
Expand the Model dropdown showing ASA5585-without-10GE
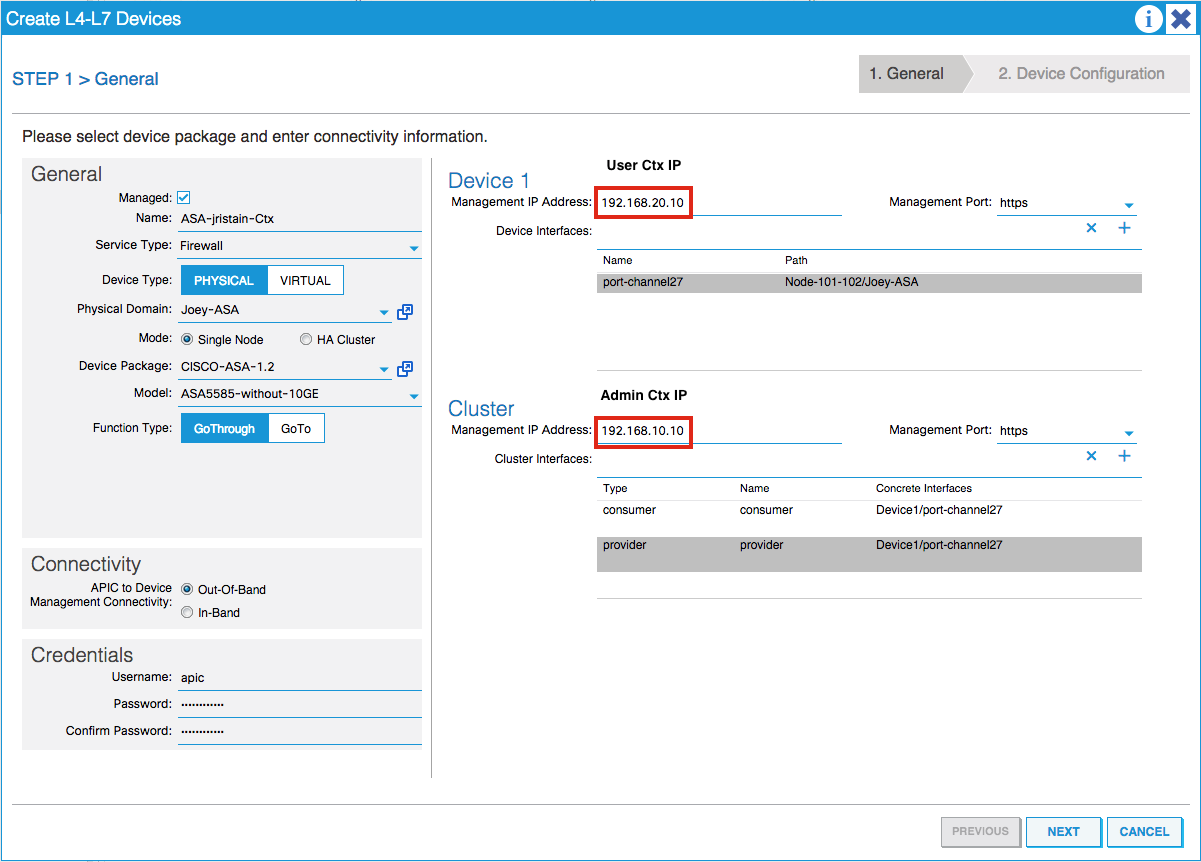[413, 394]
